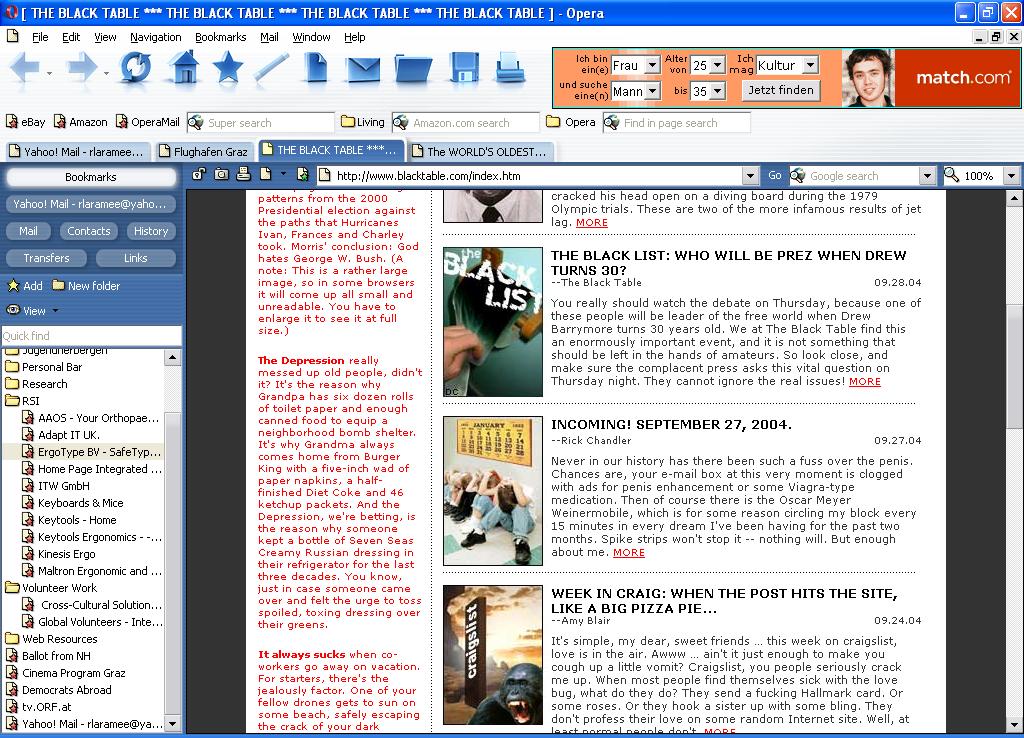Open the eBay personal bar bookmark

tap(25, 121)
